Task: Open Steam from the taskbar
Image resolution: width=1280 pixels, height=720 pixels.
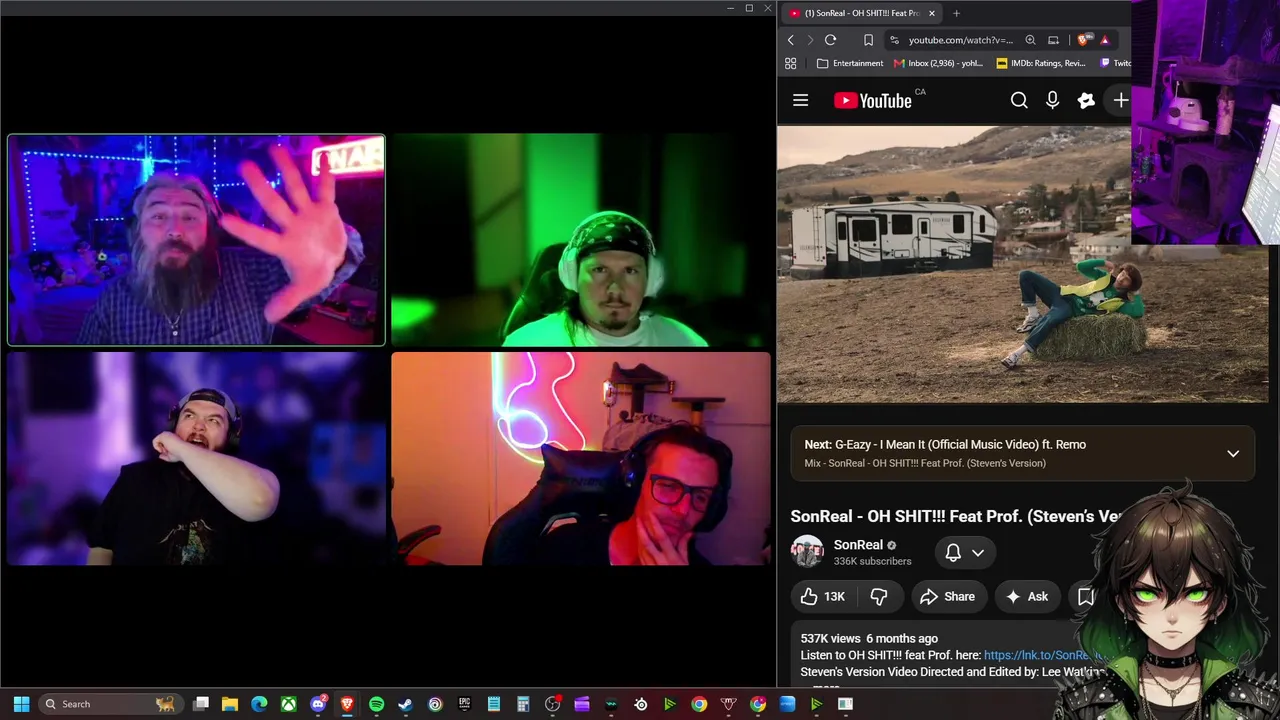Action: click(405, 704)
